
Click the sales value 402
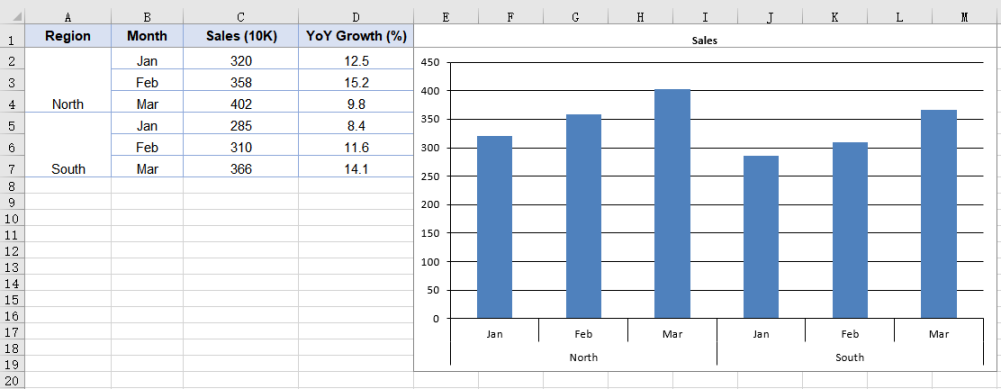point(241,104)
